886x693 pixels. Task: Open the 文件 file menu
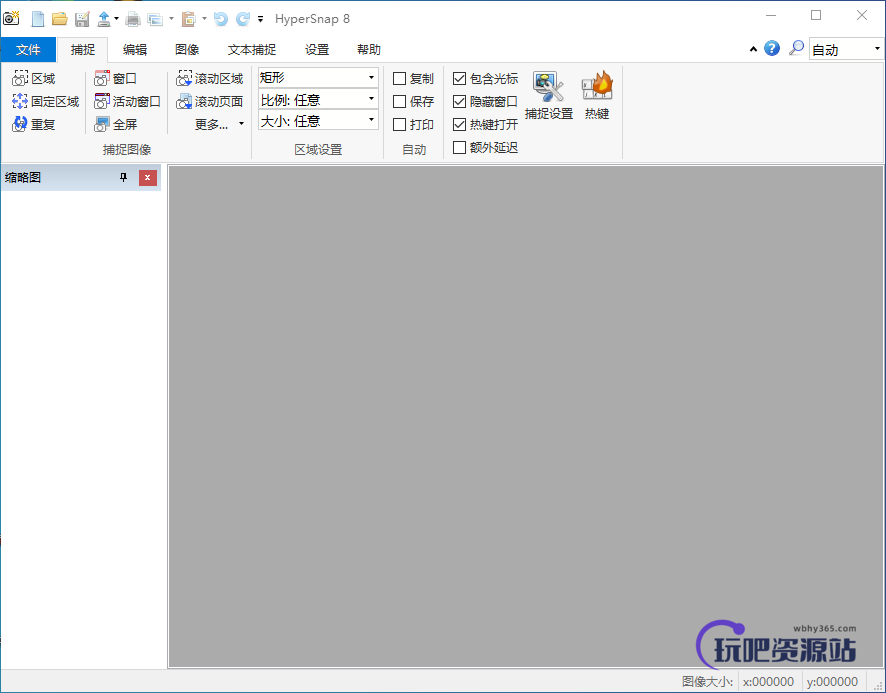click(28, 50)
